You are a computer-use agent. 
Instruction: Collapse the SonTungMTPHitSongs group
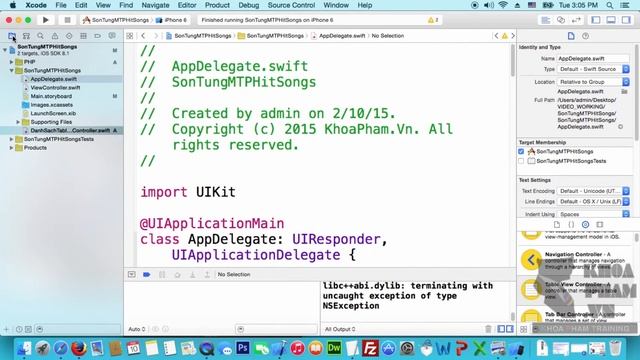(x=11, y=71)
